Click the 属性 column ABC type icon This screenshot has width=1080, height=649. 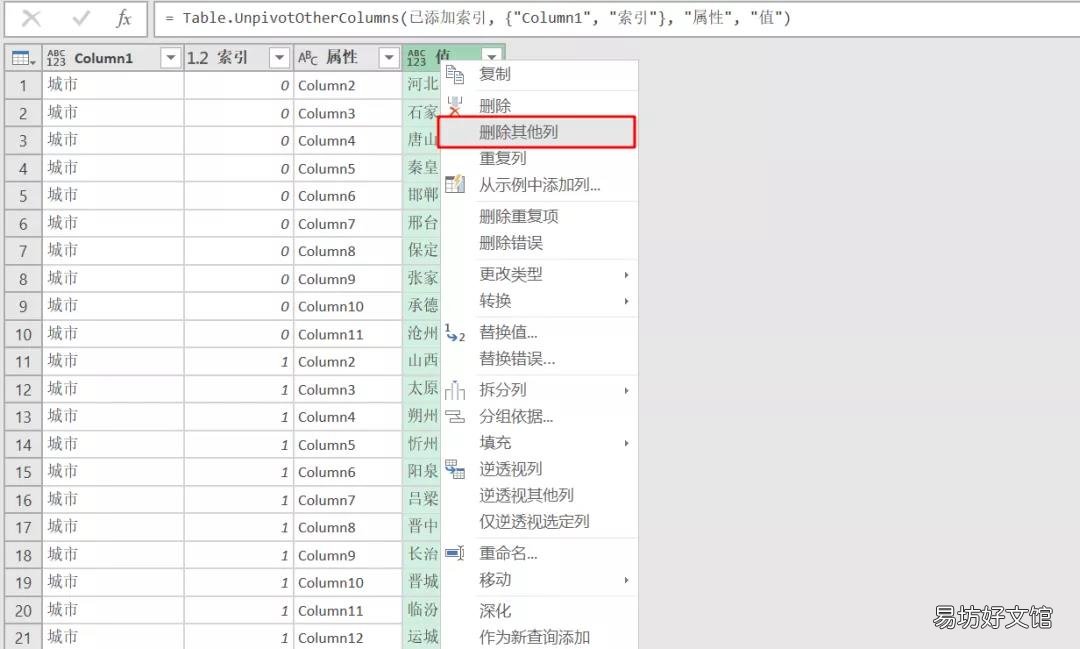click(x=308, y=58)
